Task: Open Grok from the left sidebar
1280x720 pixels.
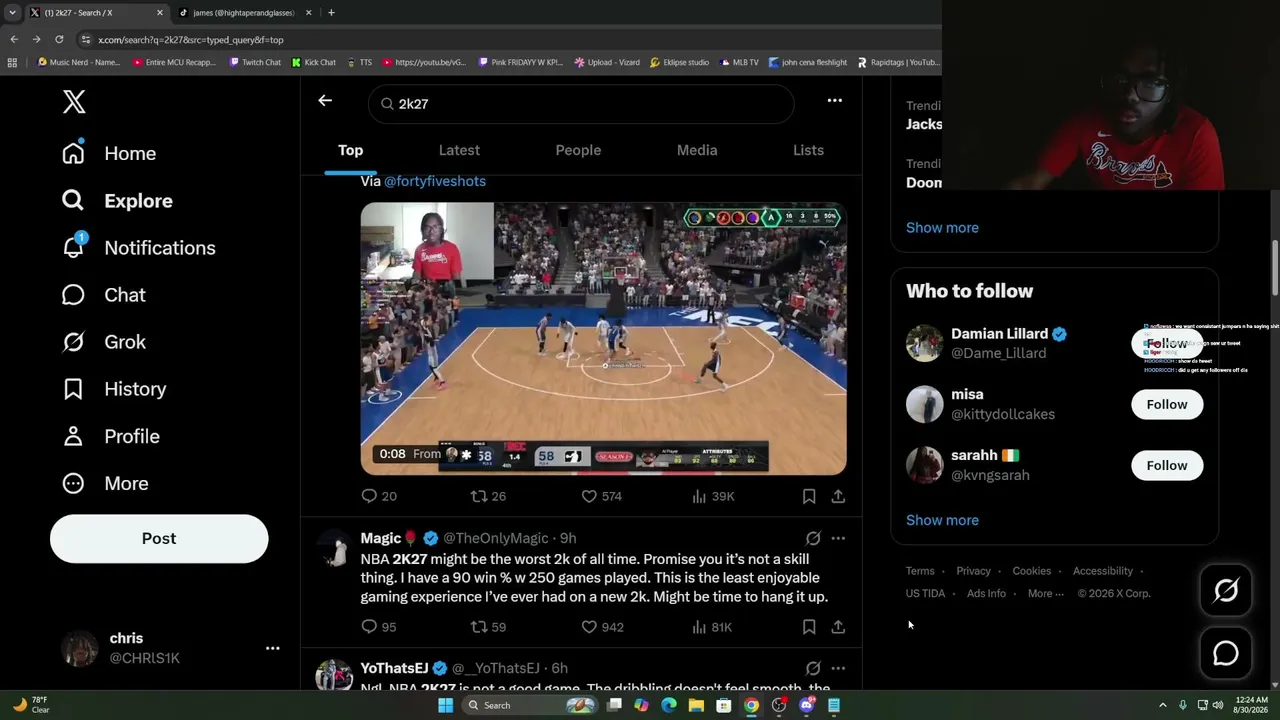Action: click(x=103, y=341)
